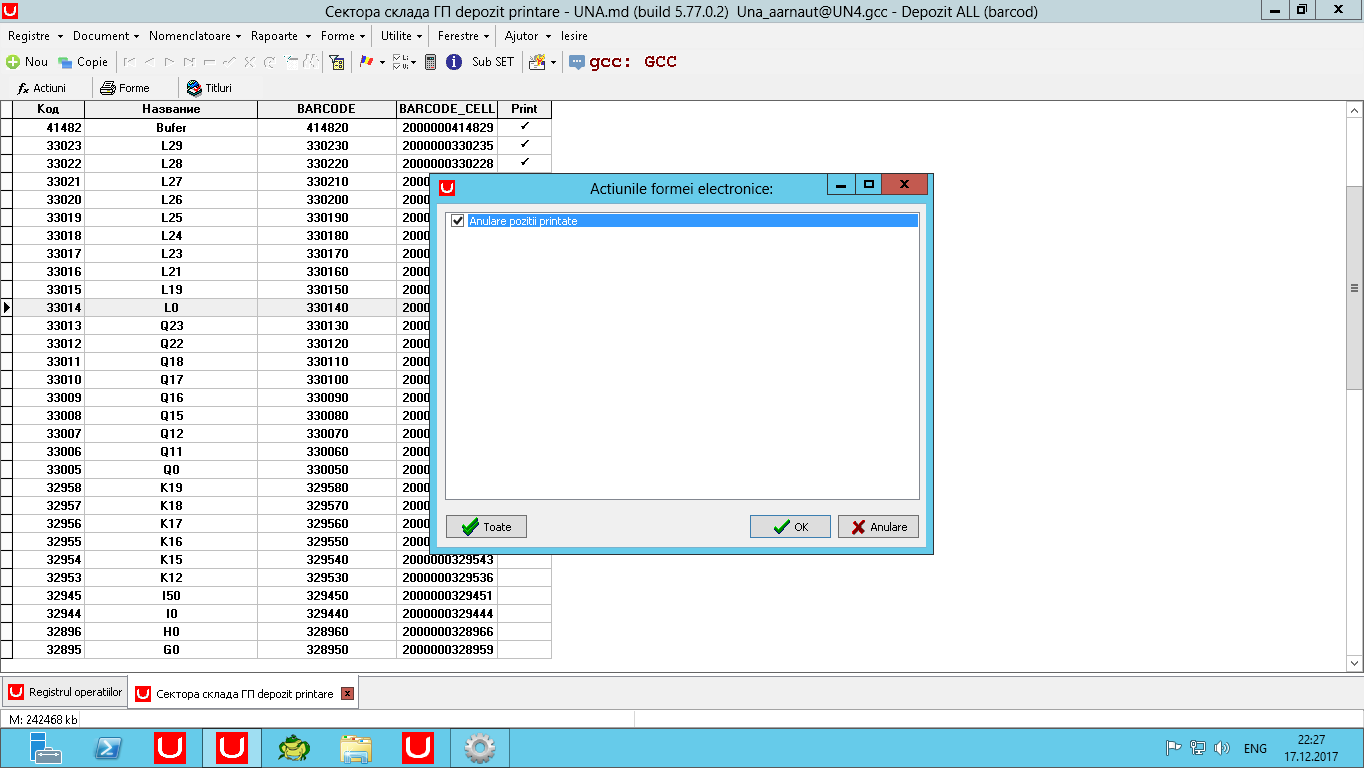Image resolution: width=1364 pixels, height=768 pixels.
Task: Open the Utilite menu
Action: point(402,36)
